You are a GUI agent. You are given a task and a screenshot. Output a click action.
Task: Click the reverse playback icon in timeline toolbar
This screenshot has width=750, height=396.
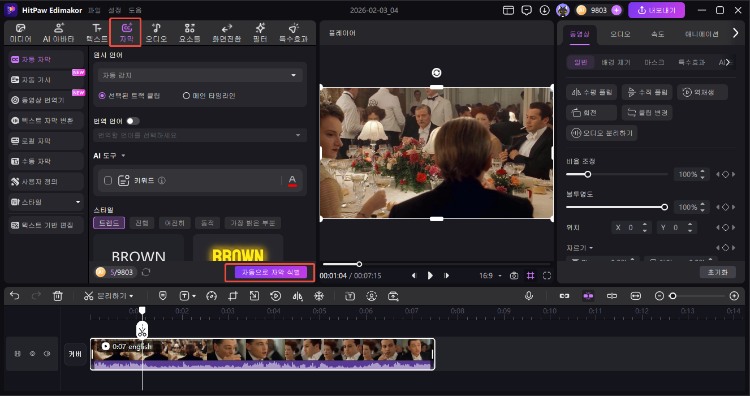276,296
